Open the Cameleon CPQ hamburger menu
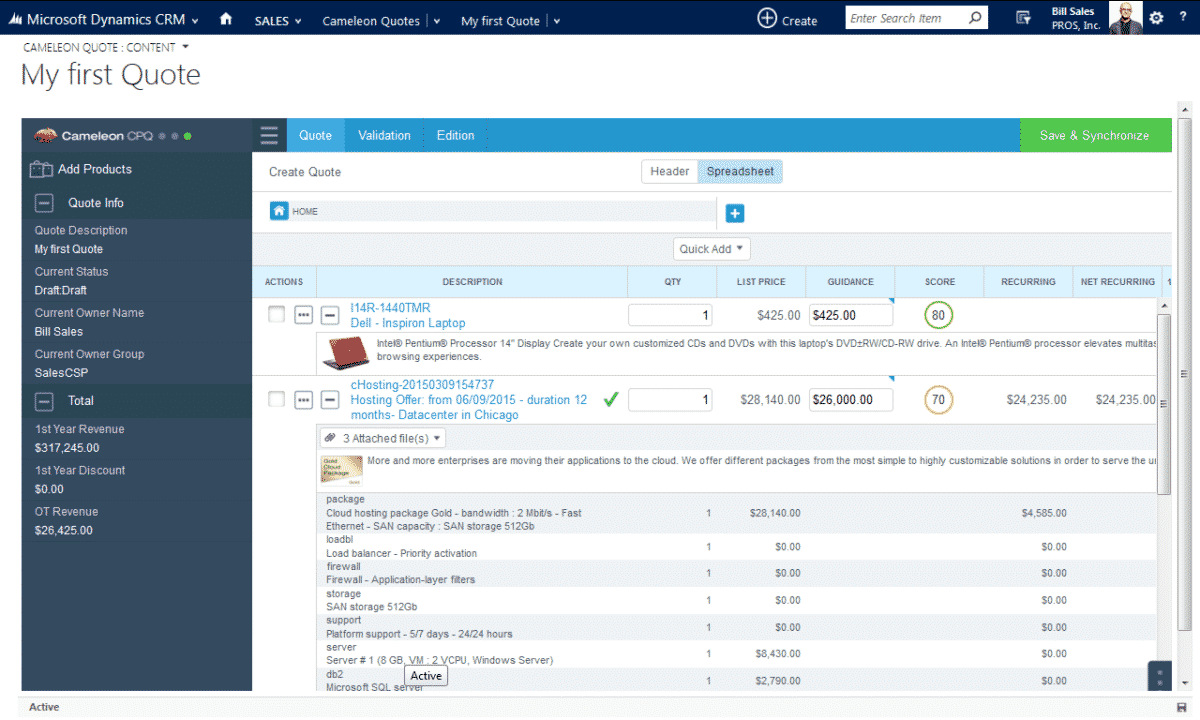This screenshot has height=720, width=1200. pyautogui.click(x=268, y=135)
